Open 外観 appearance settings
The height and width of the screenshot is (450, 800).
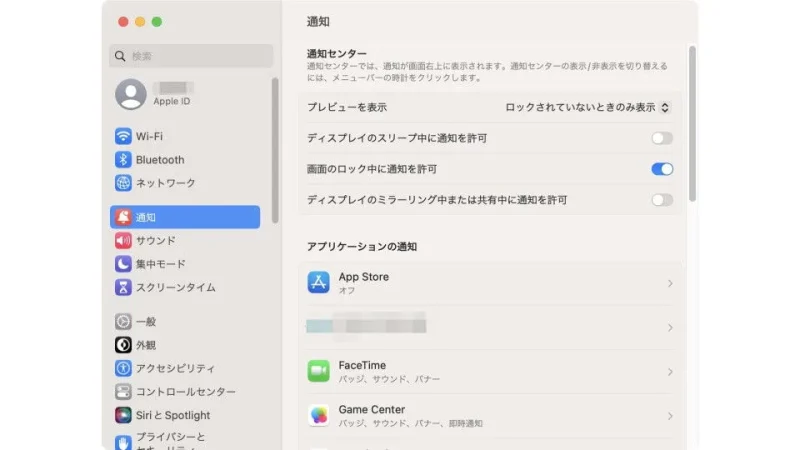146,345
